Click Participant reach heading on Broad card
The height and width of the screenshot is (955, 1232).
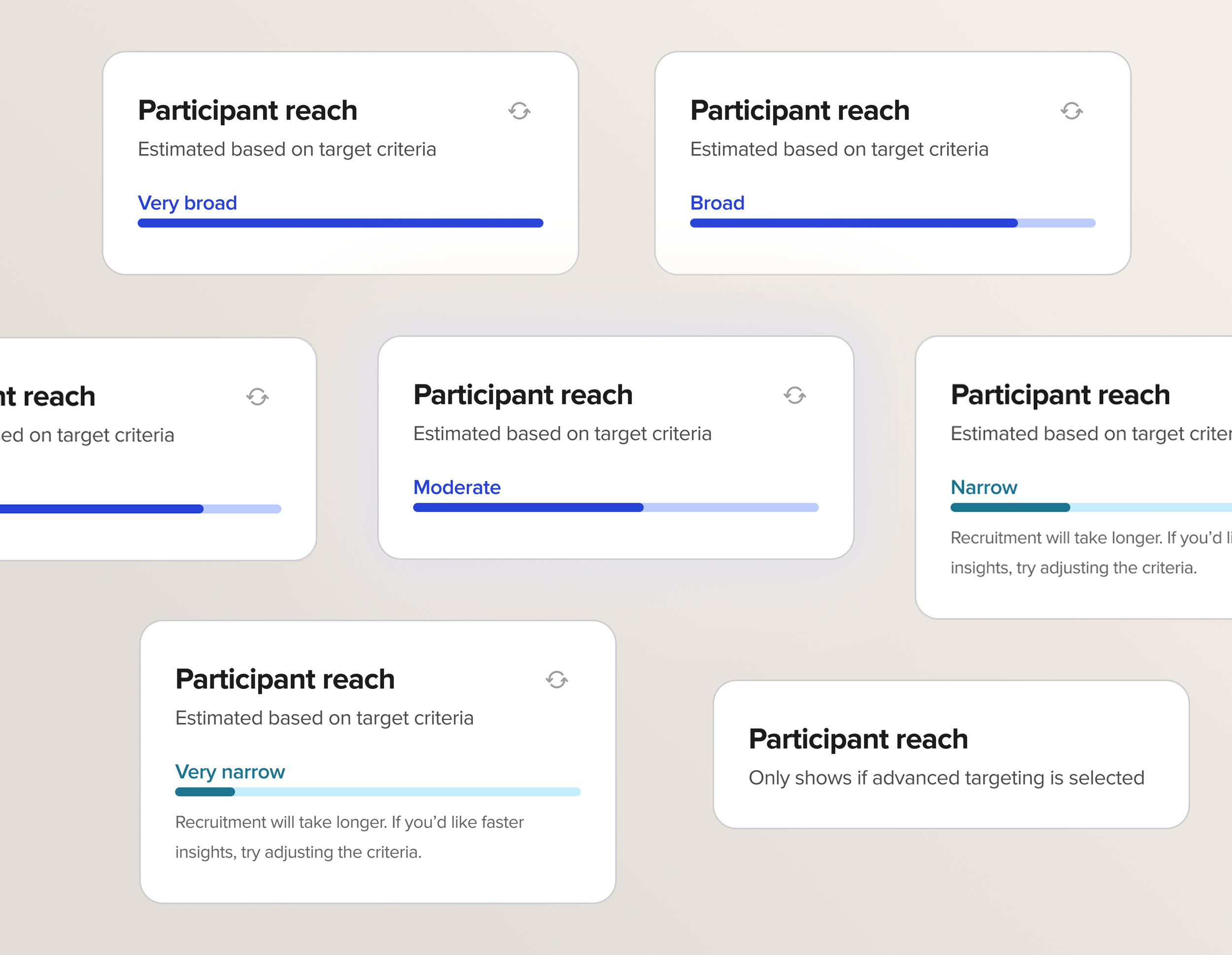[800, 110]
